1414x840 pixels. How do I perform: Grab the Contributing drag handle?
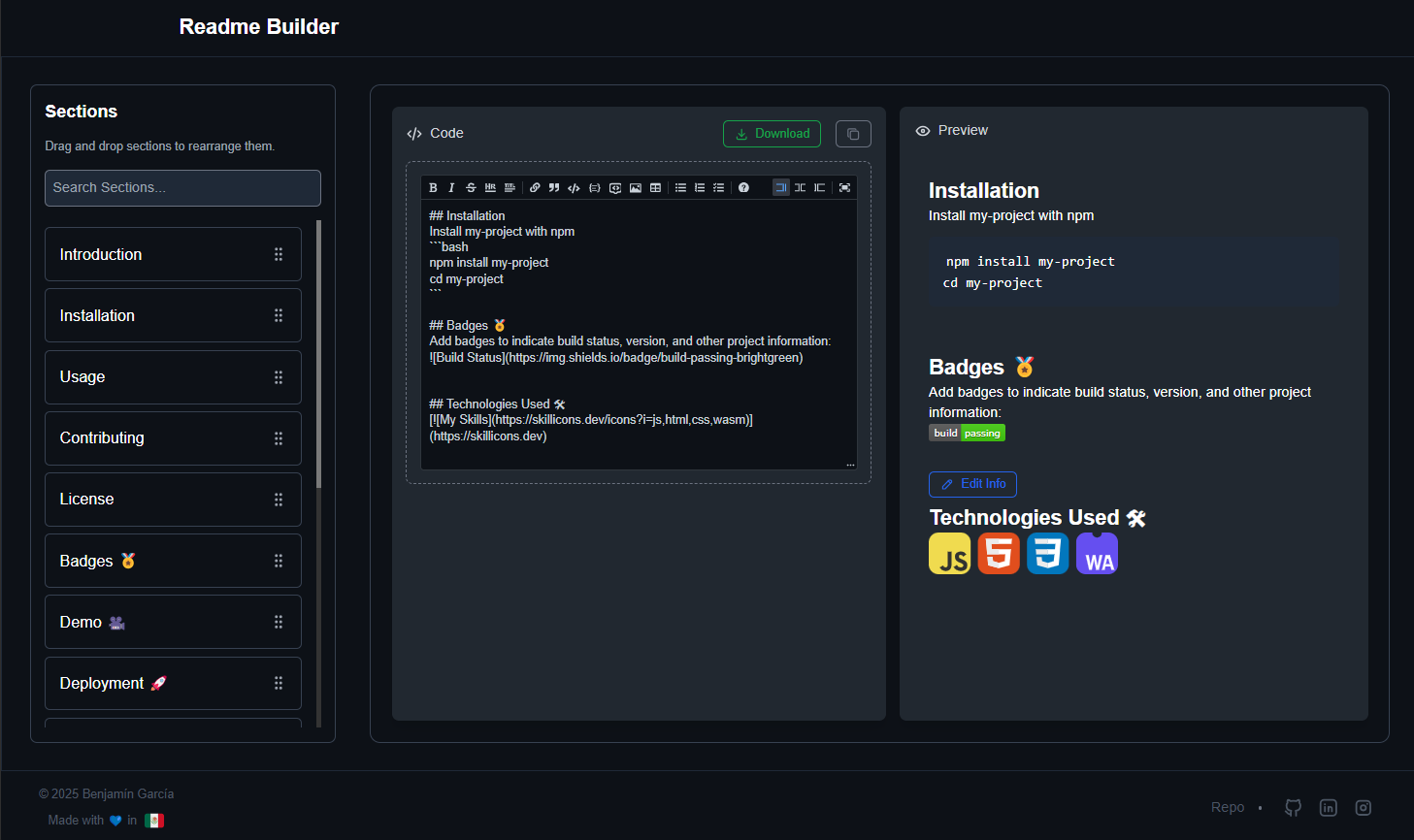coord(279,438)
